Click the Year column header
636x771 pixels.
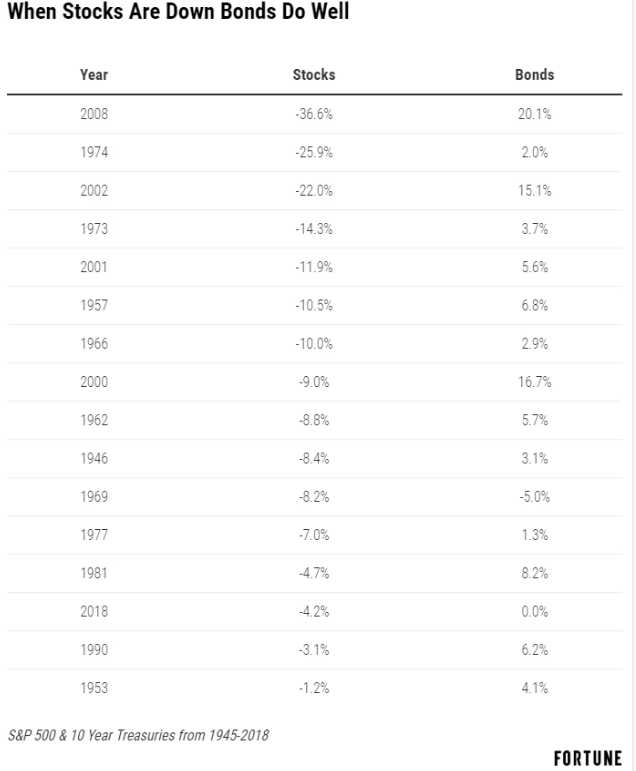click(94, 75)
